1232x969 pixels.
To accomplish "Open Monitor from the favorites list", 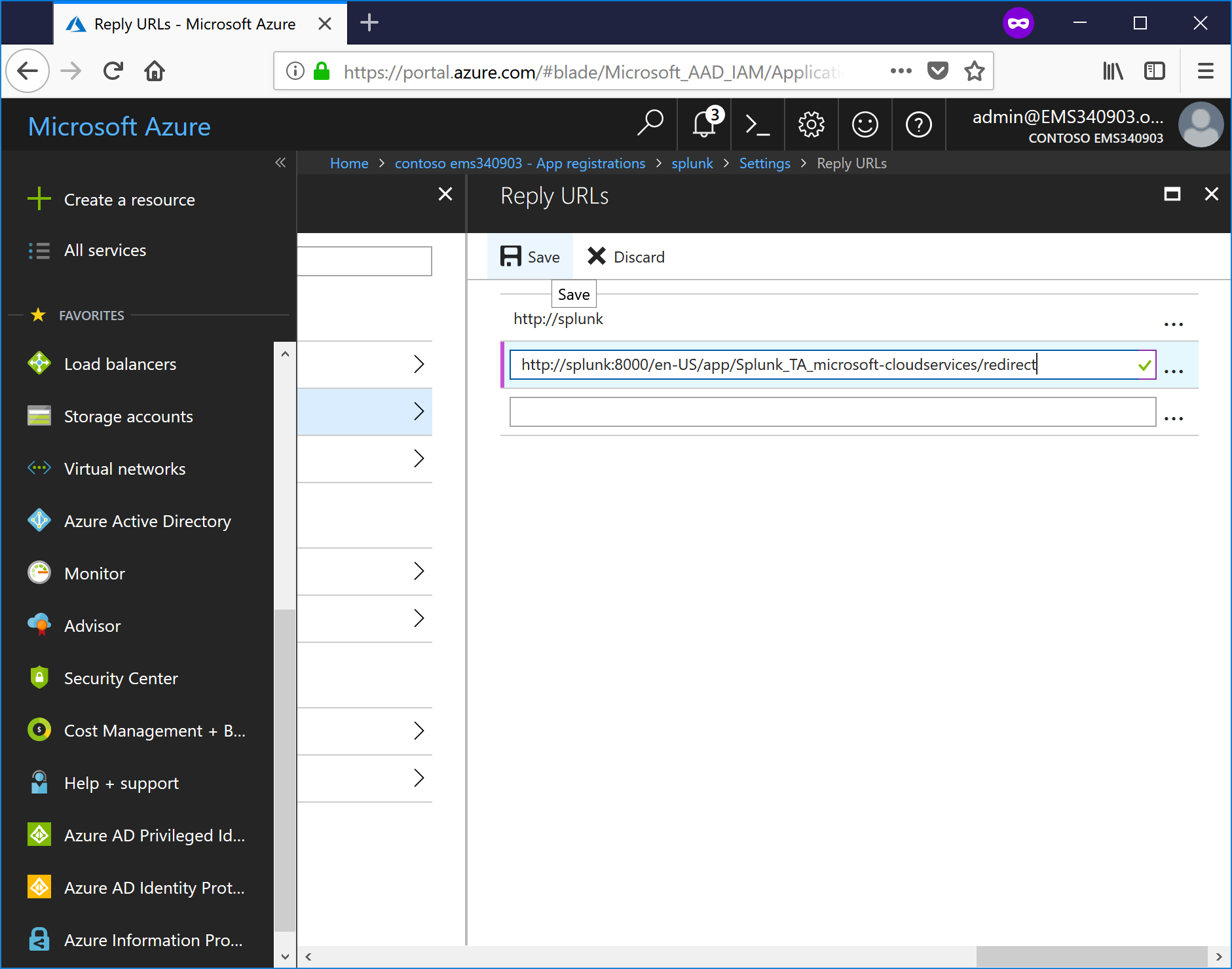I will click(94, 573).
